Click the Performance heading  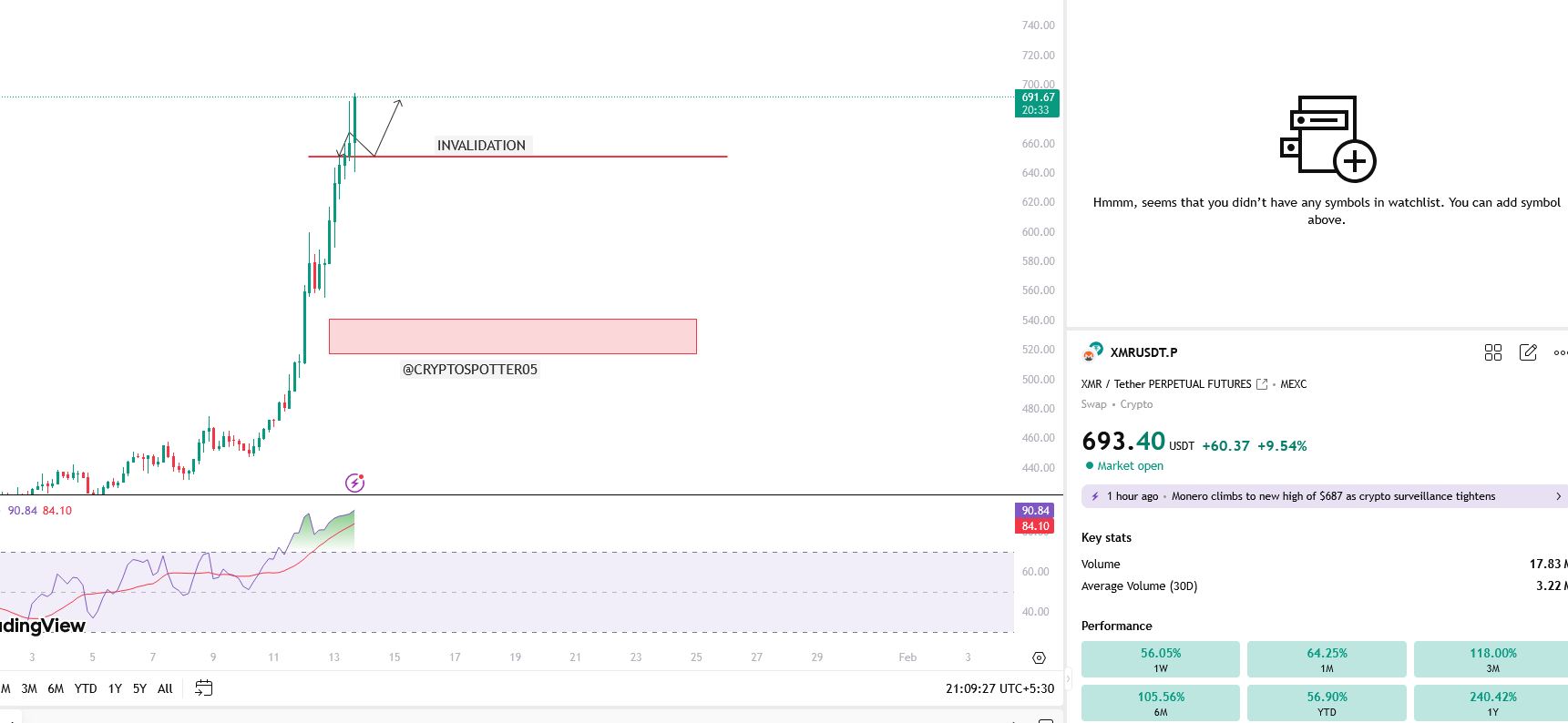tap(1117, 626)
